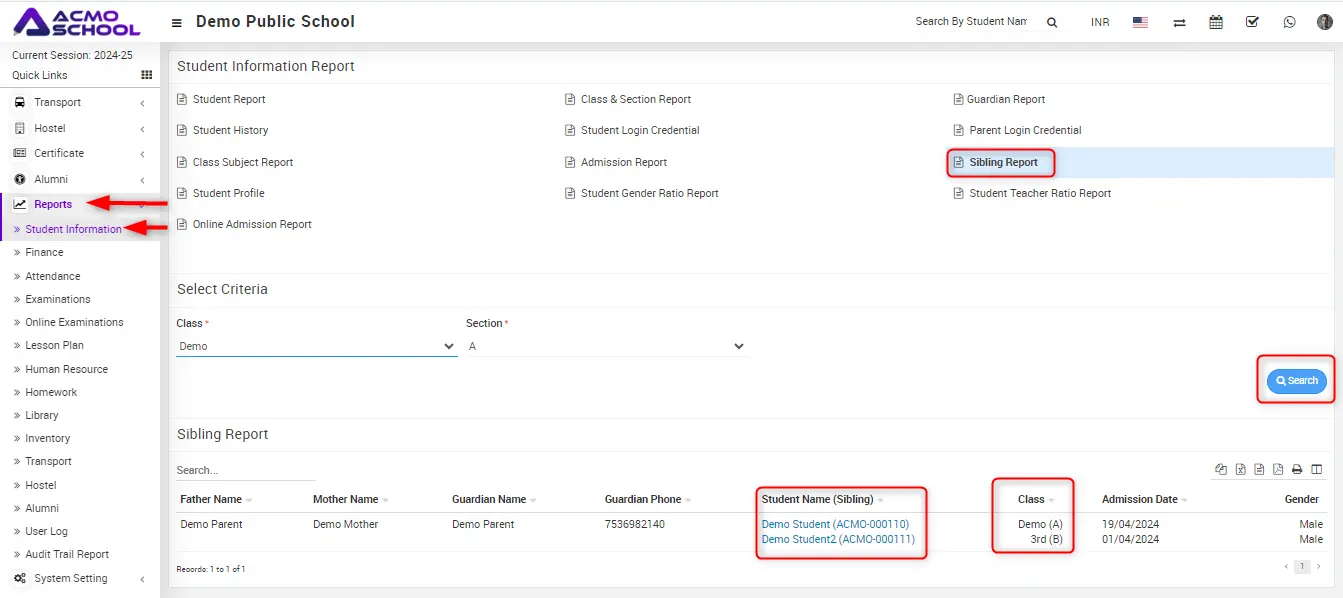Select Finance under Reports menu

(44, 252)
